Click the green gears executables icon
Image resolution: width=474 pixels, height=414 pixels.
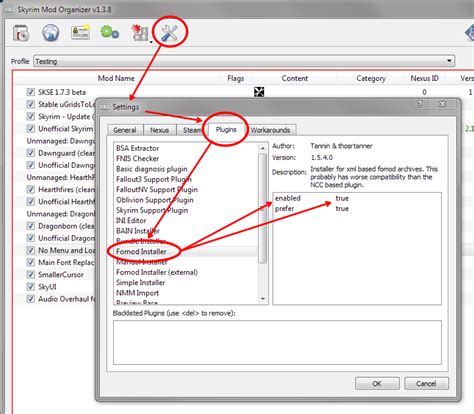tap(109, 32)
